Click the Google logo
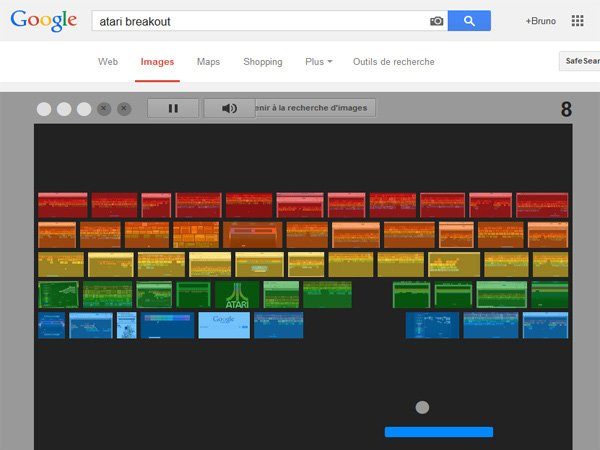The image size is (600, 450). [43, 21]
